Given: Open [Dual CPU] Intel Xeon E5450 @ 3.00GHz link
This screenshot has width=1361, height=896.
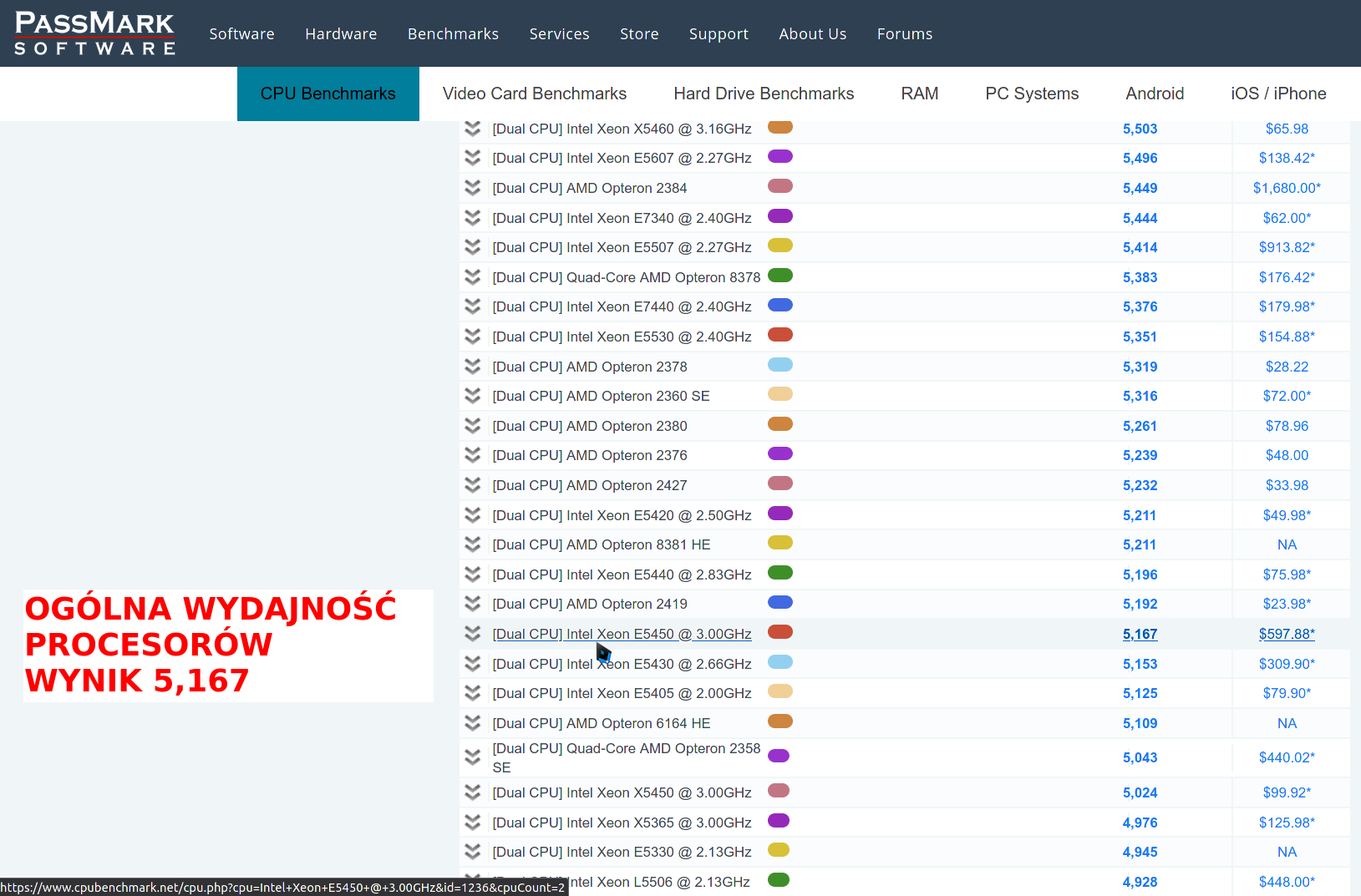Looking at the screenshot, I should pyautogui.click(x=622, y=634).
